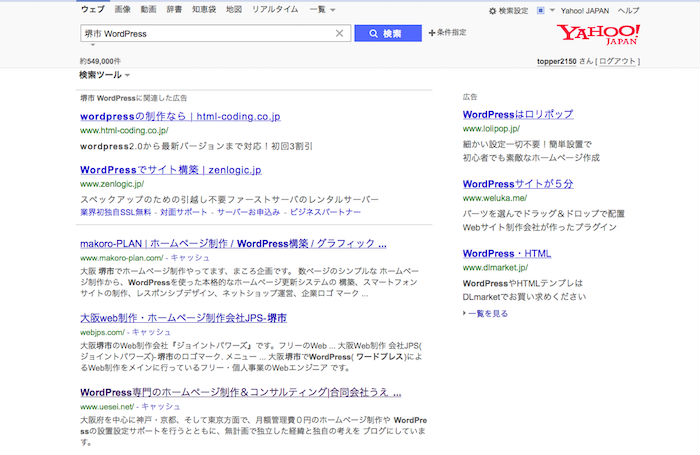Switch to 知恵袋 tab

tap(204, 9)
